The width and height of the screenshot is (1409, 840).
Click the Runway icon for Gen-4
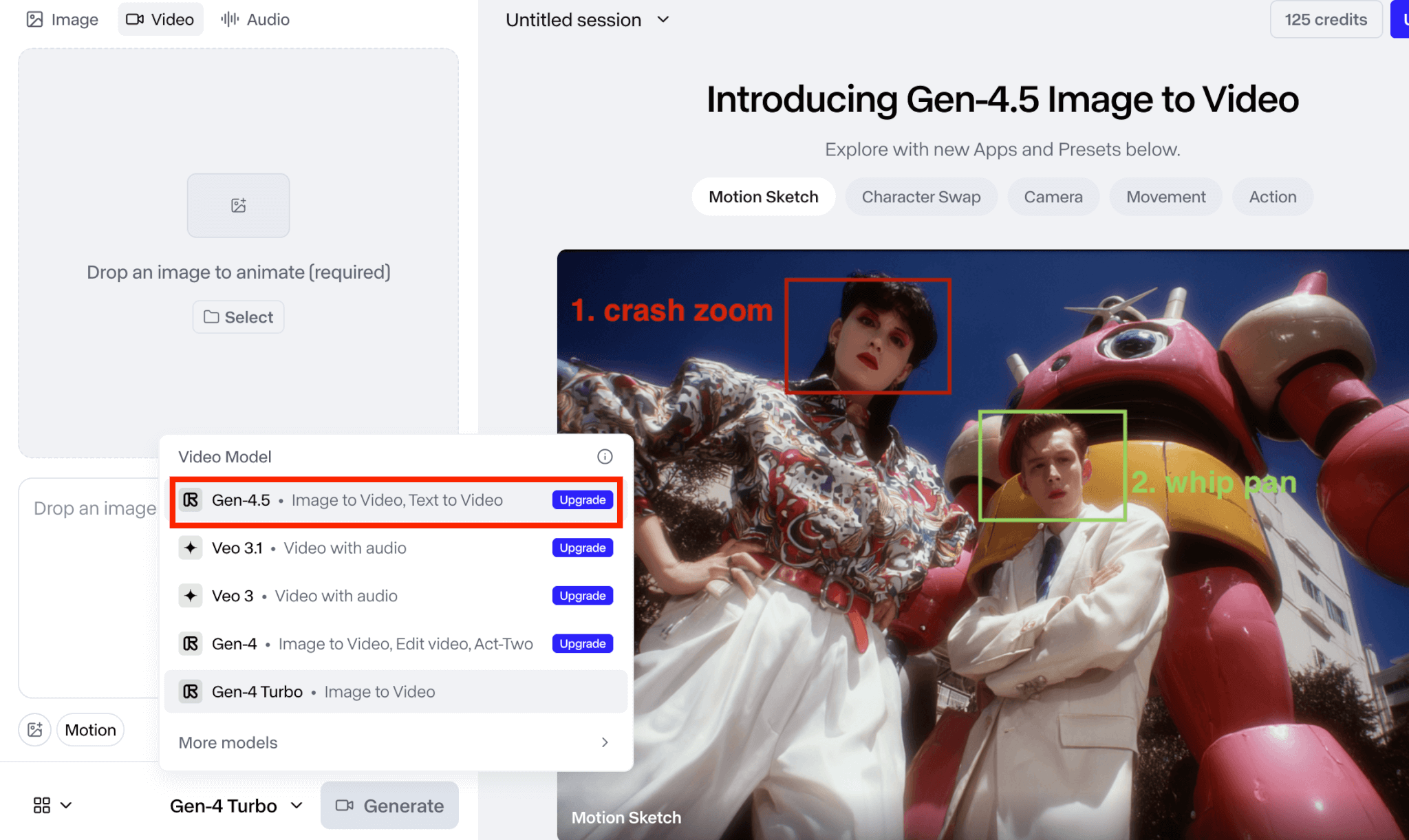[191, 644]
